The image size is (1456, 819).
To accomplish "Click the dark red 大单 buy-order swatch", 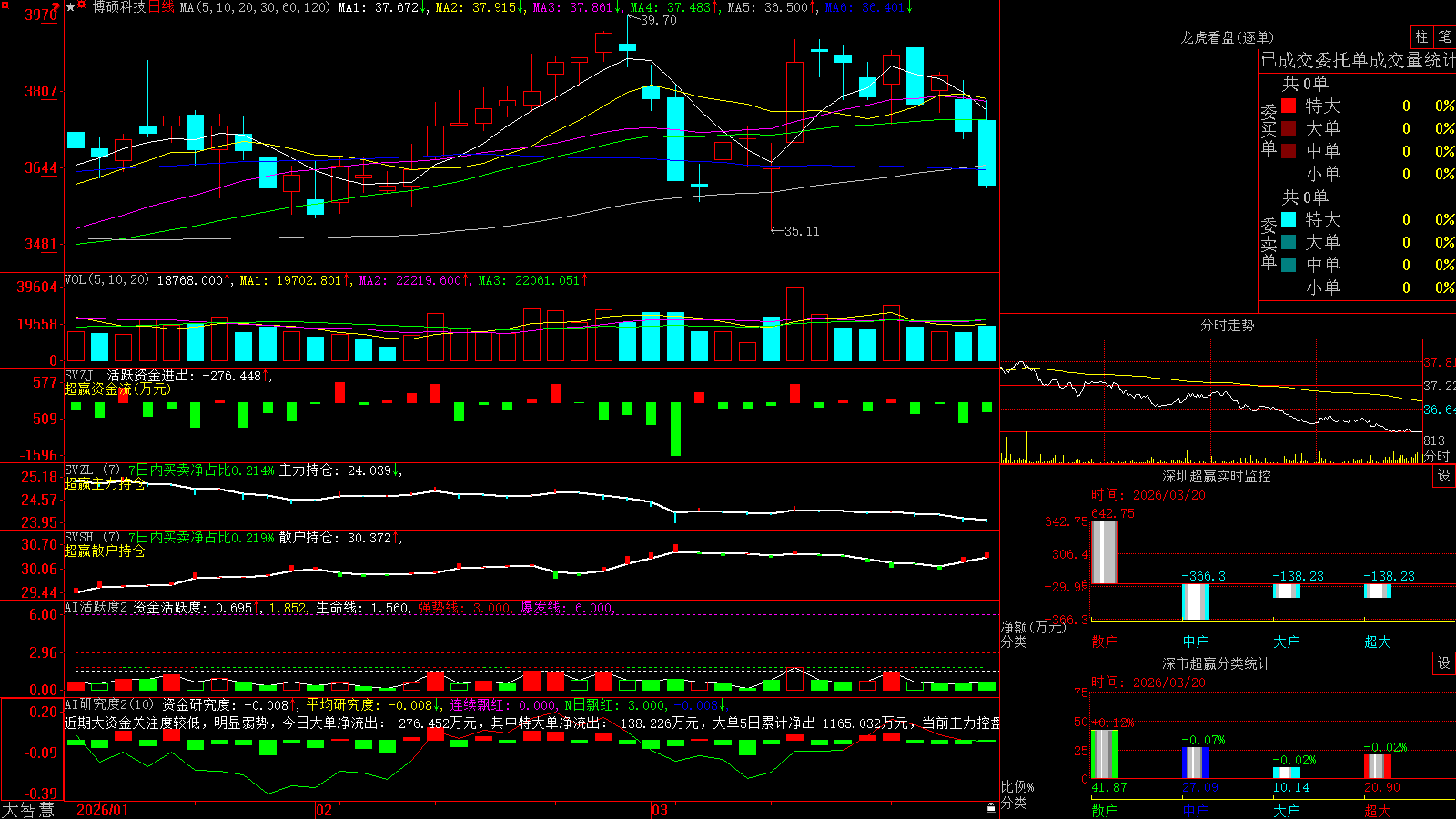I will [1289, 128].
